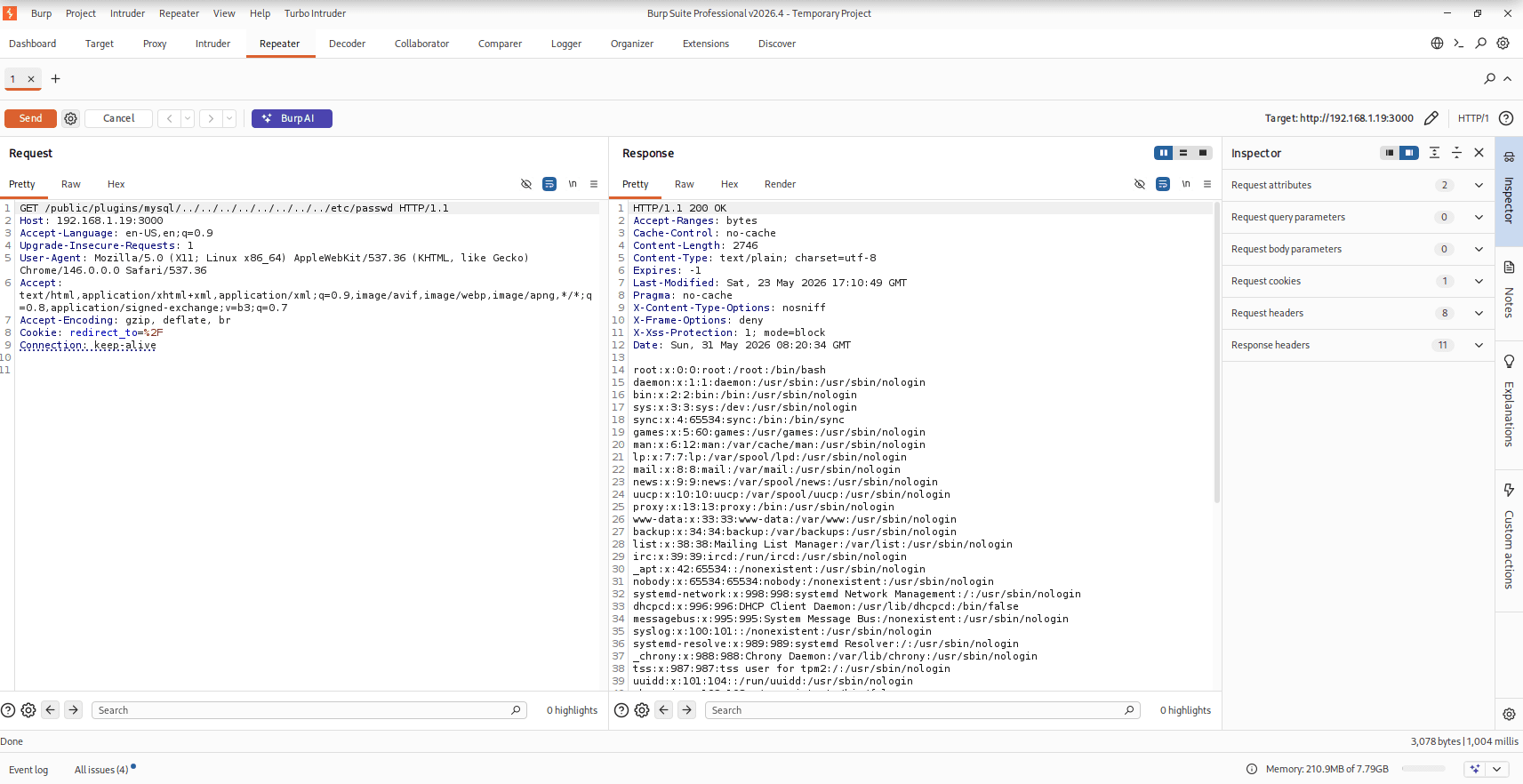
Task: Collapse all Inspector sections icon
Action: 1456,153
